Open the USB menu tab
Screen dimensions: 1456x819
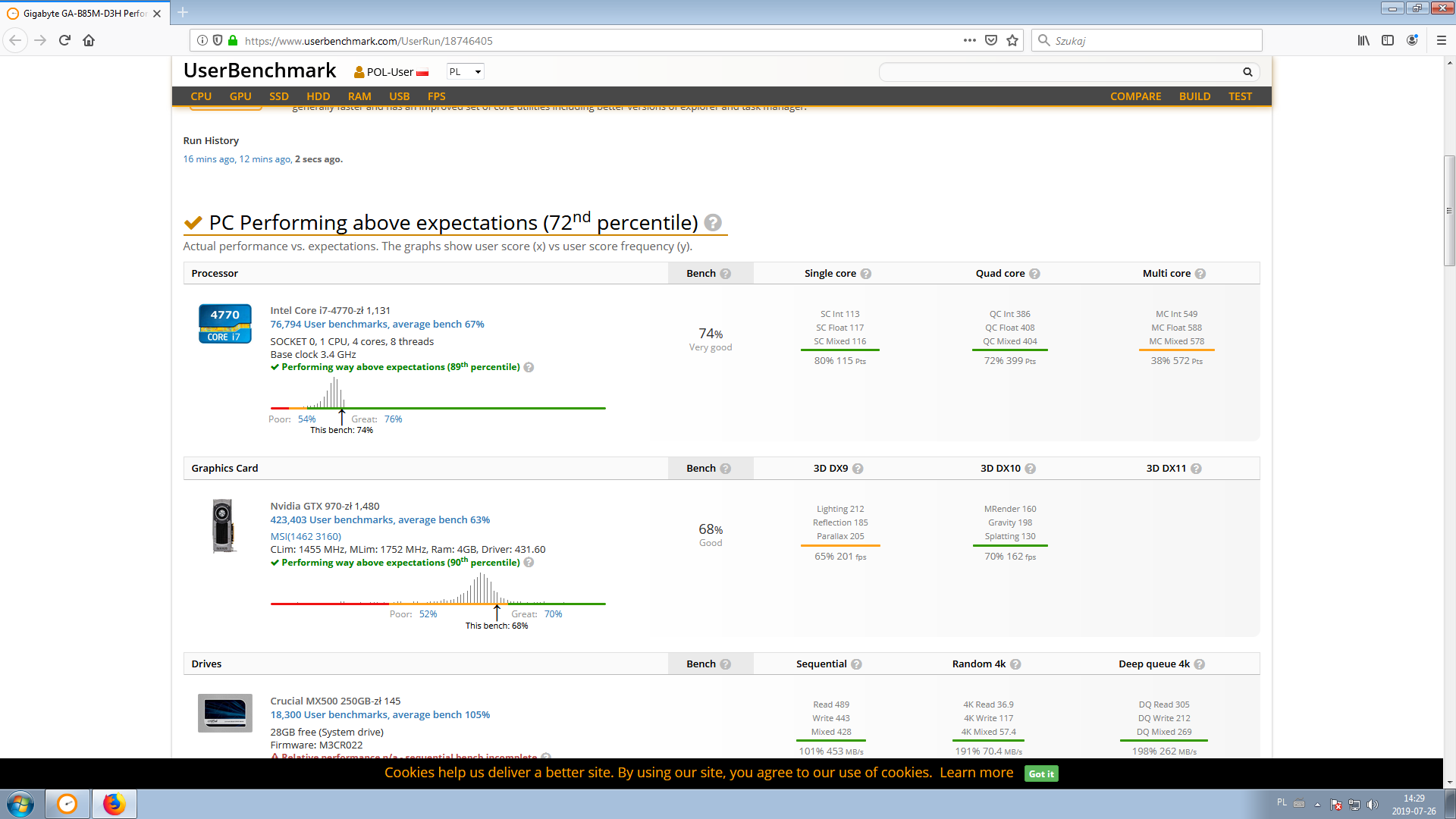click(x=400, y=96)
